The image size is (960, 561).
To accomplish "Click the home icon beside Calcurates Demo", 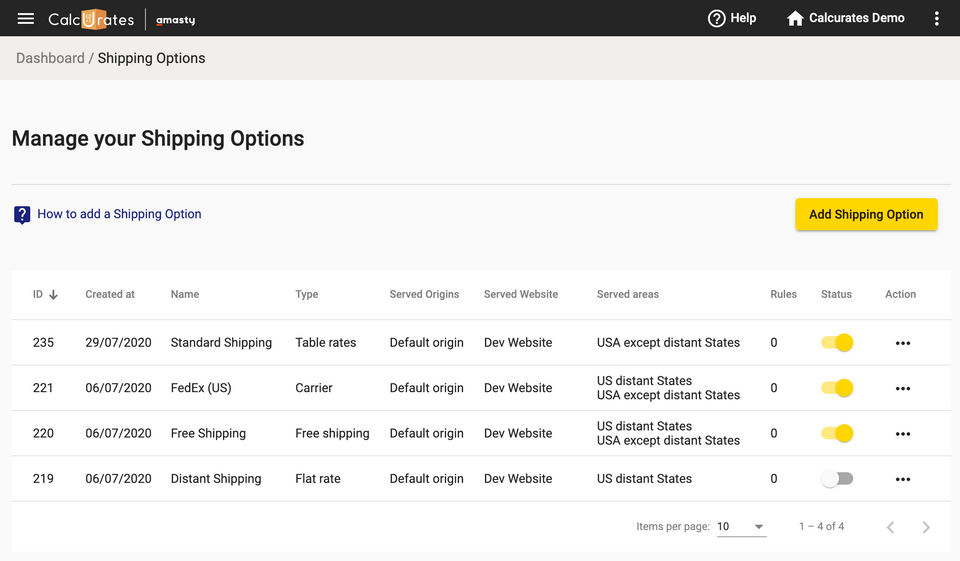I will click(795, 18).
